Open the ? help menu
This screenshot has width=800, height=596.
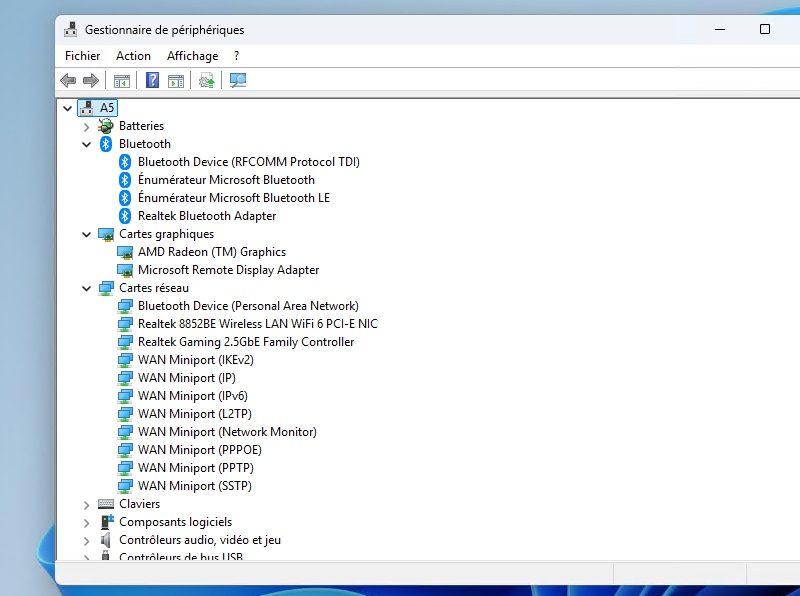point(237,56)
